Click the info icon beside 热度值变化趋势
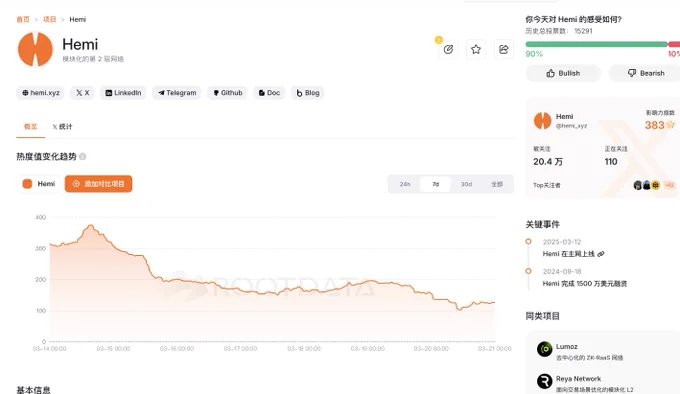Image resolution: width=680 pixels, height=394 pixels. point(82,156)
